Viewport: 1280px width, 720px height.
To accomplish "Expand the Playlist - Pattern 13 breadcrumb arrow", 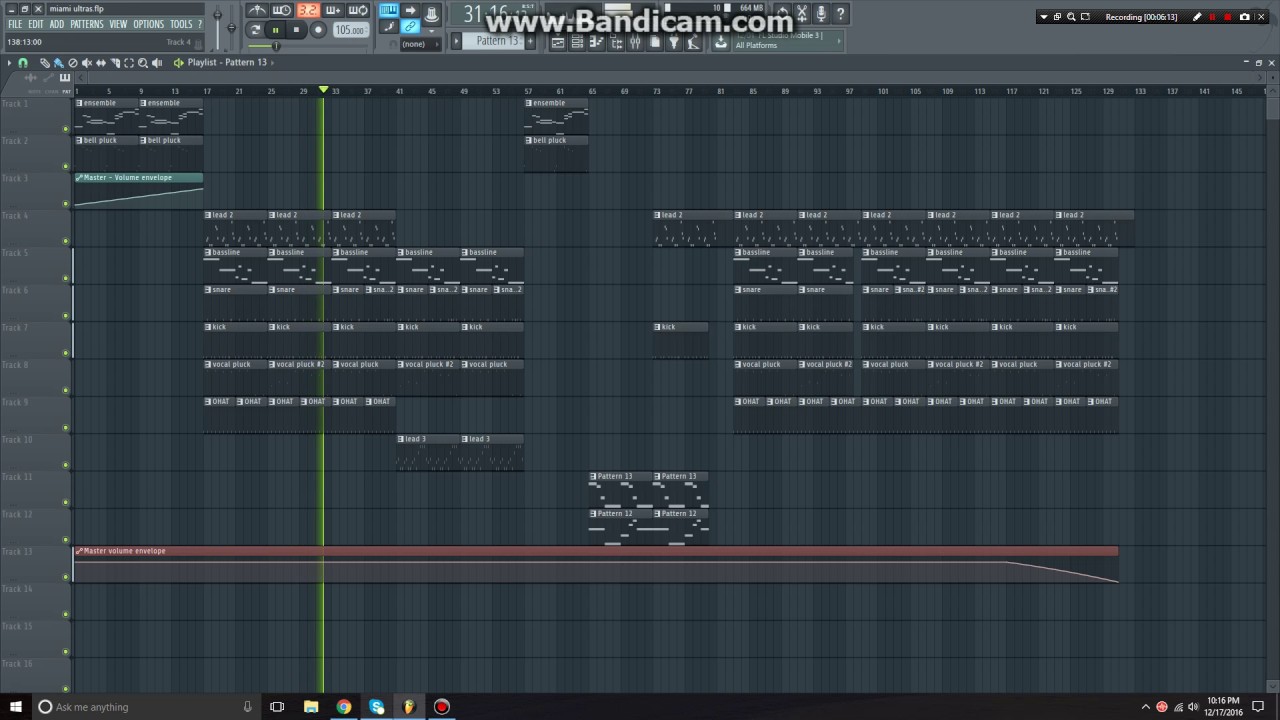I will click(272, 63).
